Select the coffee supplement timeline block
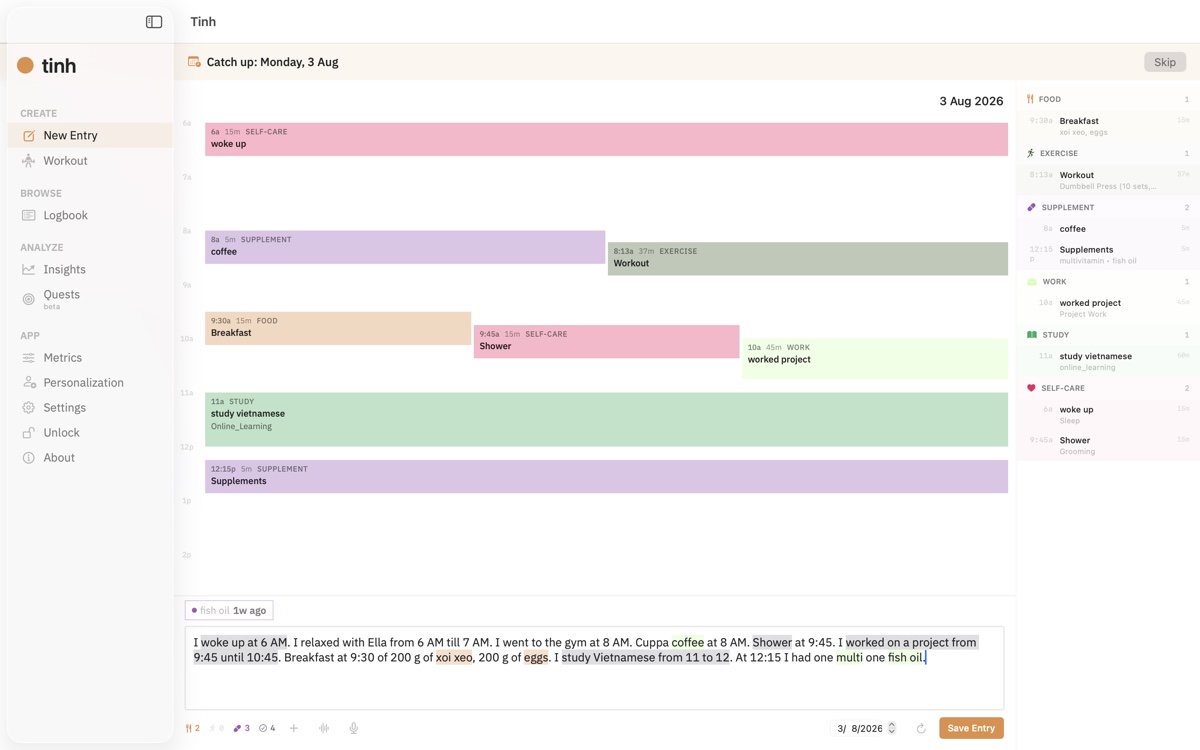 pos(405,247)
